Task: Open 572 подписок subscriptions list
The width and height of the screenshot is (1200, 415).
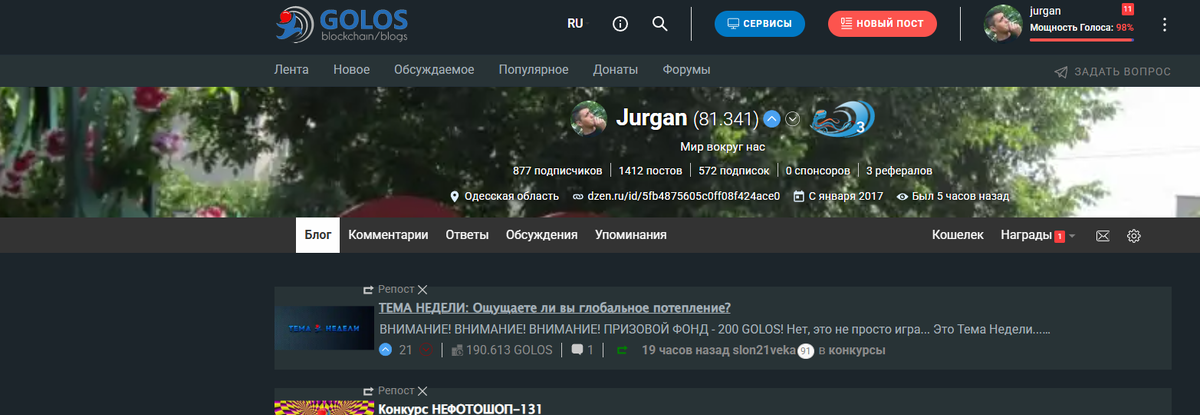Action: point(734,170)
